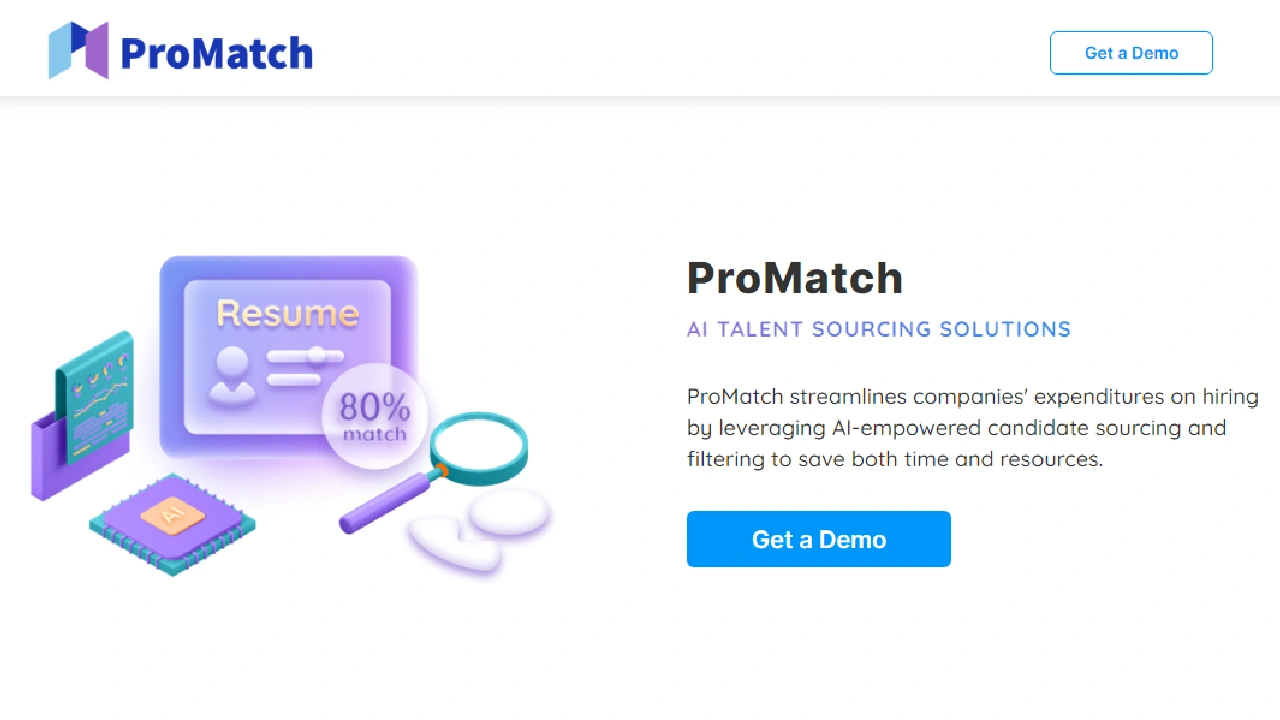This screenshot has width=1280, height=720.
Task: Click the 'ProMatch' hero heading
Action: point(794,278)
